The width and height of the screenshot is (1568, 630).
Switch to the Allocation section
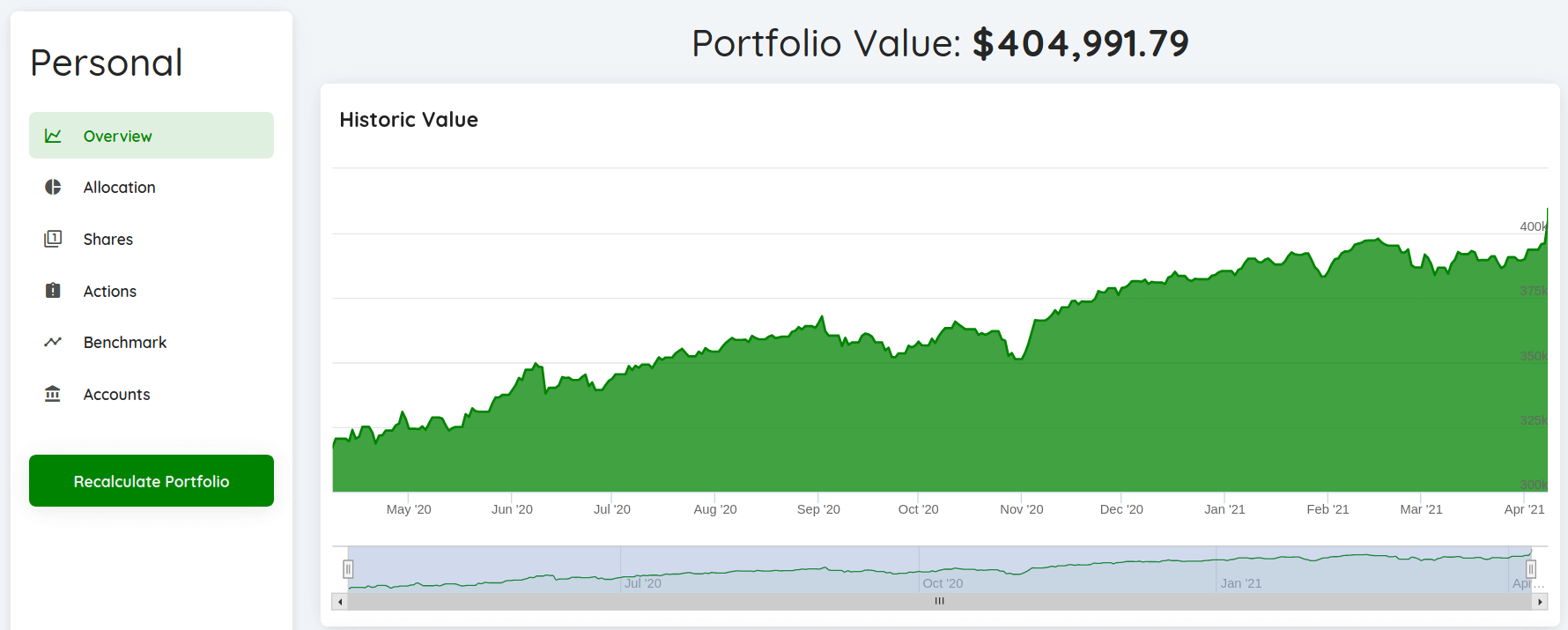(x=119, y=187)
